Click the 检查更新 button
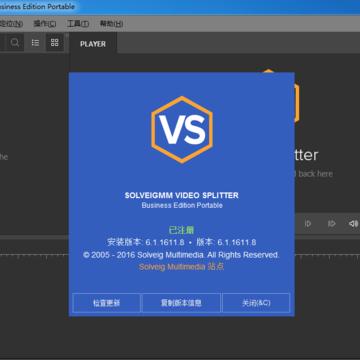 pyautogui.click(x=107, y=303)
